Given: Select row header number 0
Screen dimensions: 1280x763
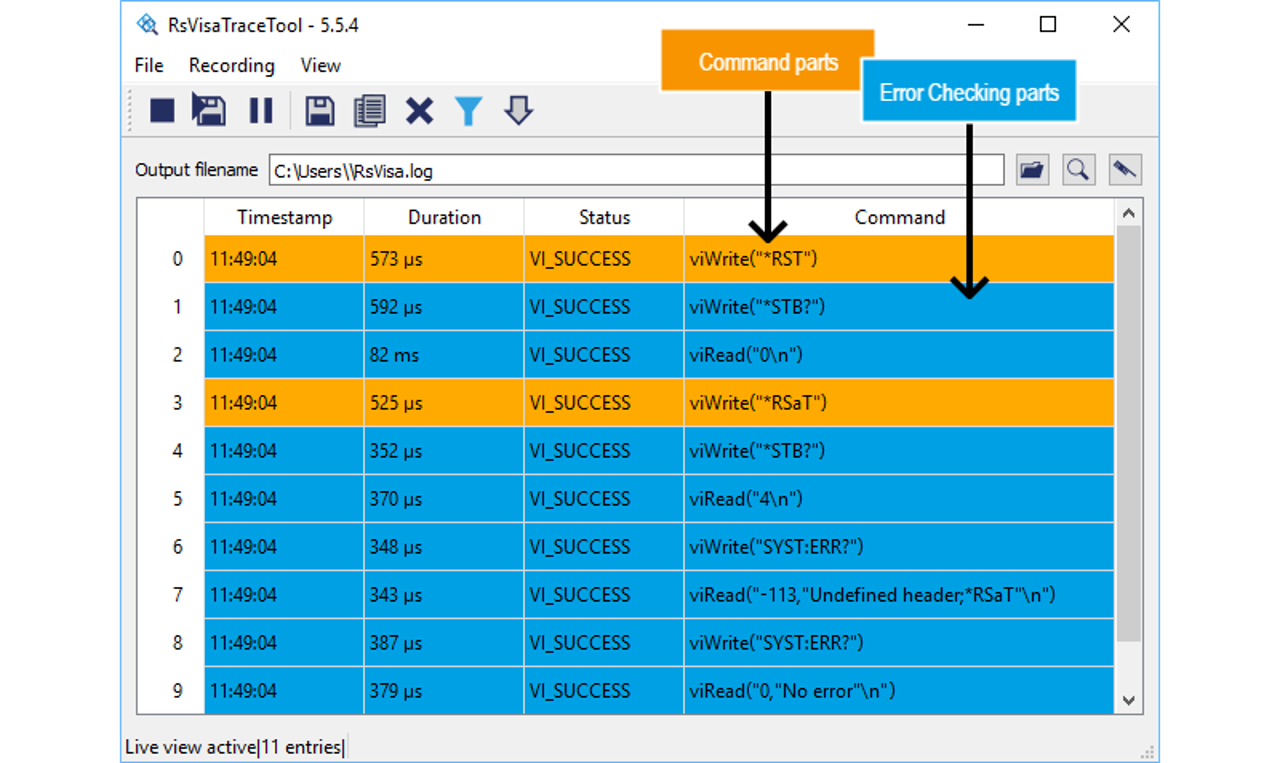Looking at the screenshot, I should 171,259.
